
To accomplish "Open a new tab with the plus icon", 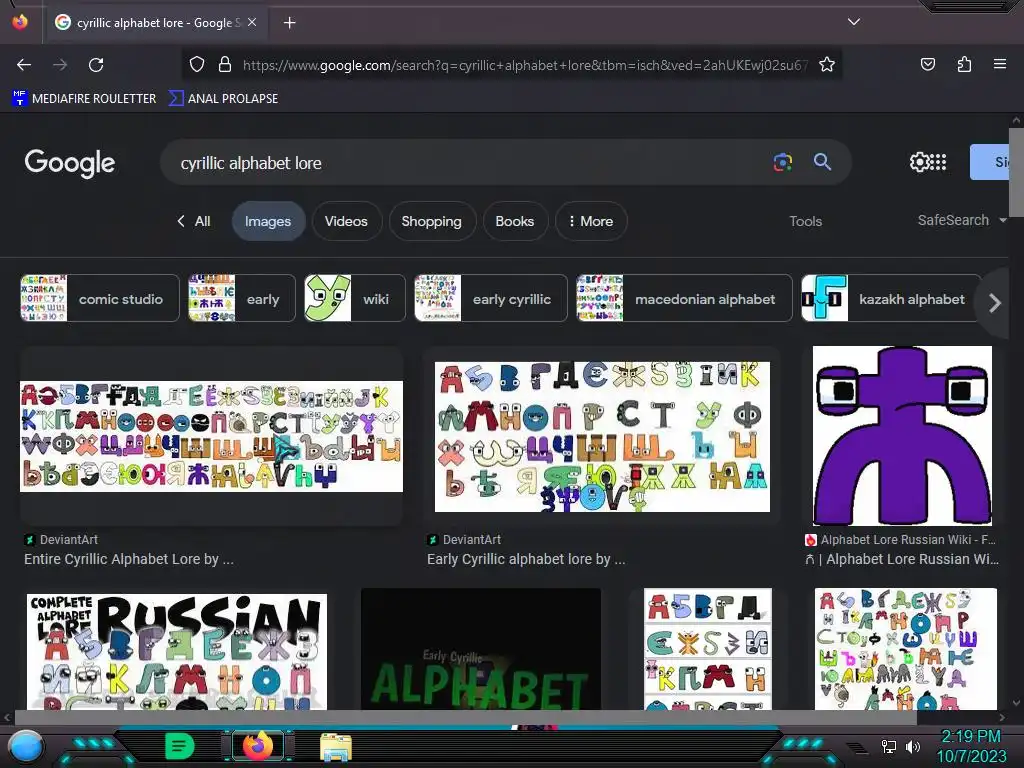I will point(289,23).
